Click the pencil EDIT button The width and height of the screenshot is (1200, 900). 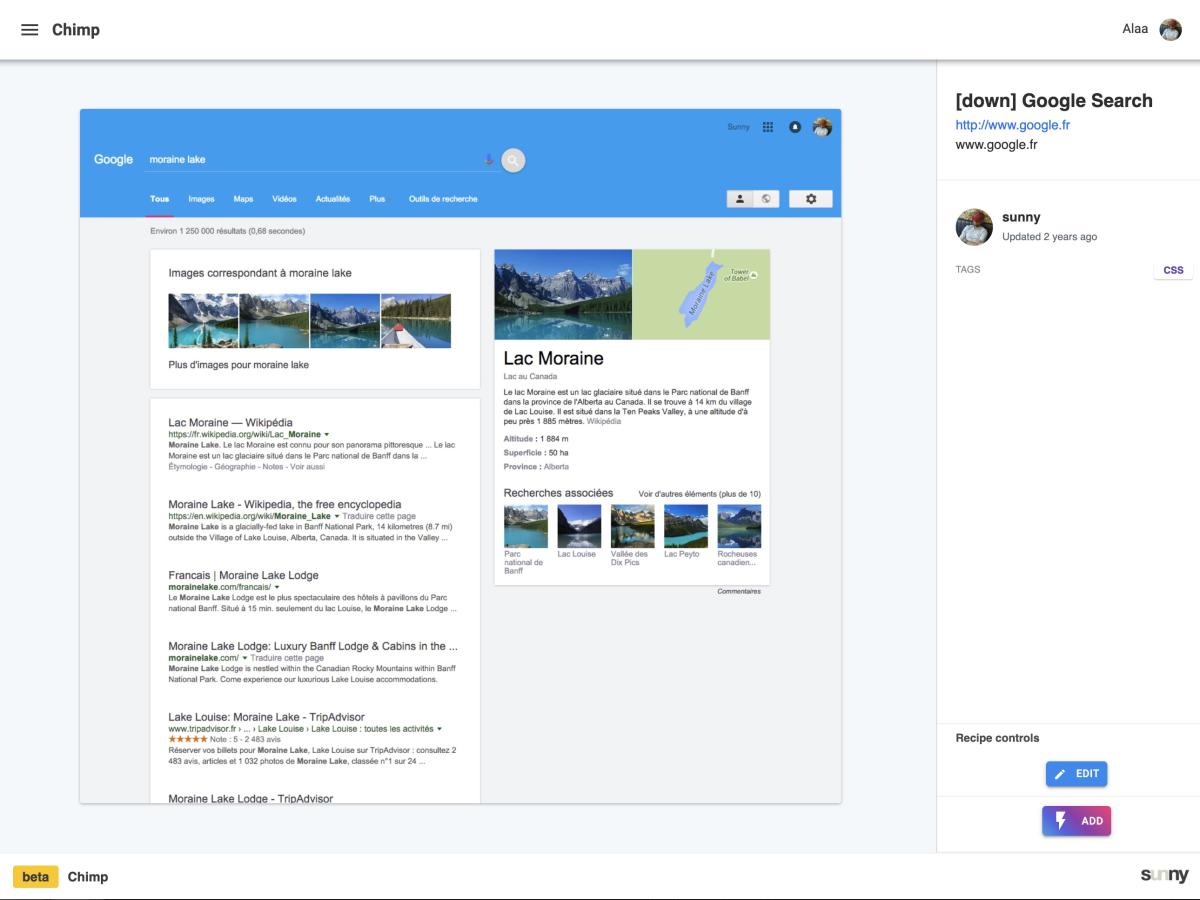pyautogui.click(x=1076, y=774)
